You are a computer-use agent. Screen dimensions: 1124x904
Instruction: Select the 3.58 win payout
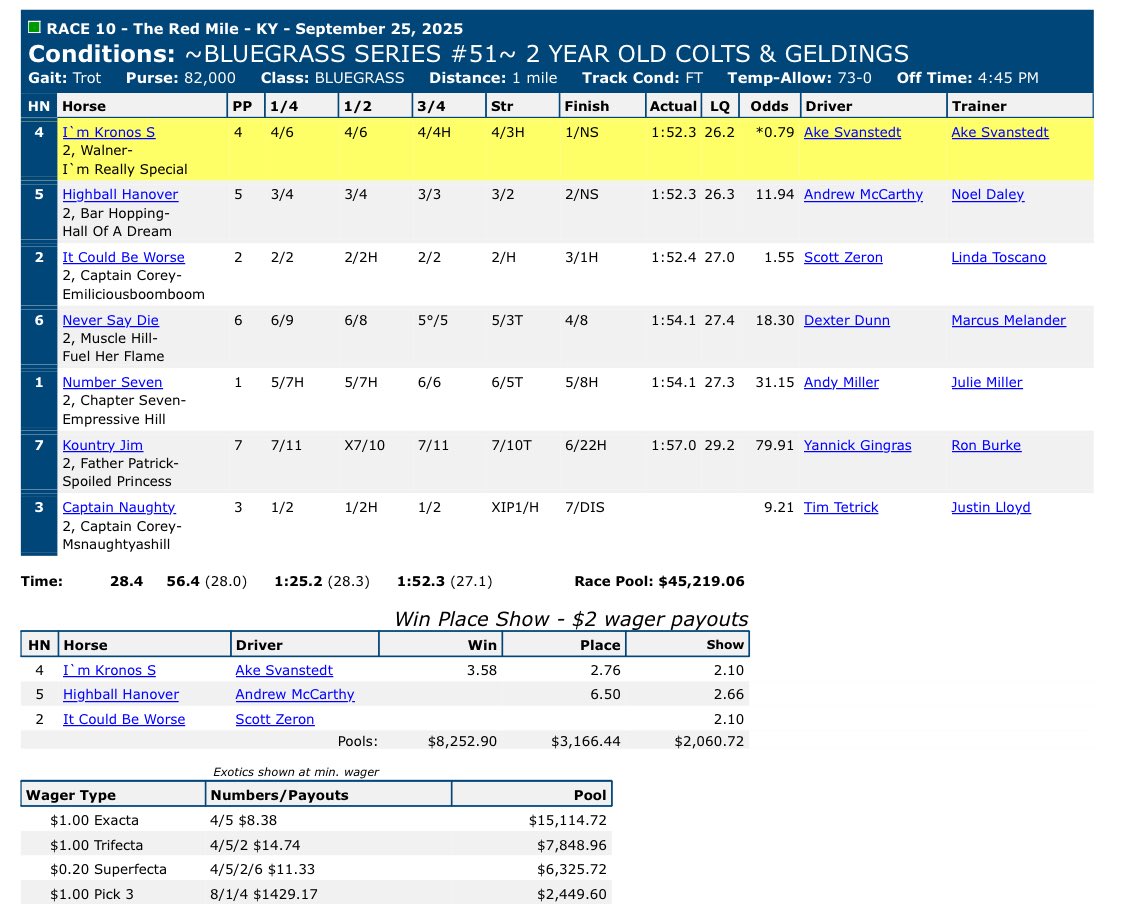[482, 670]
